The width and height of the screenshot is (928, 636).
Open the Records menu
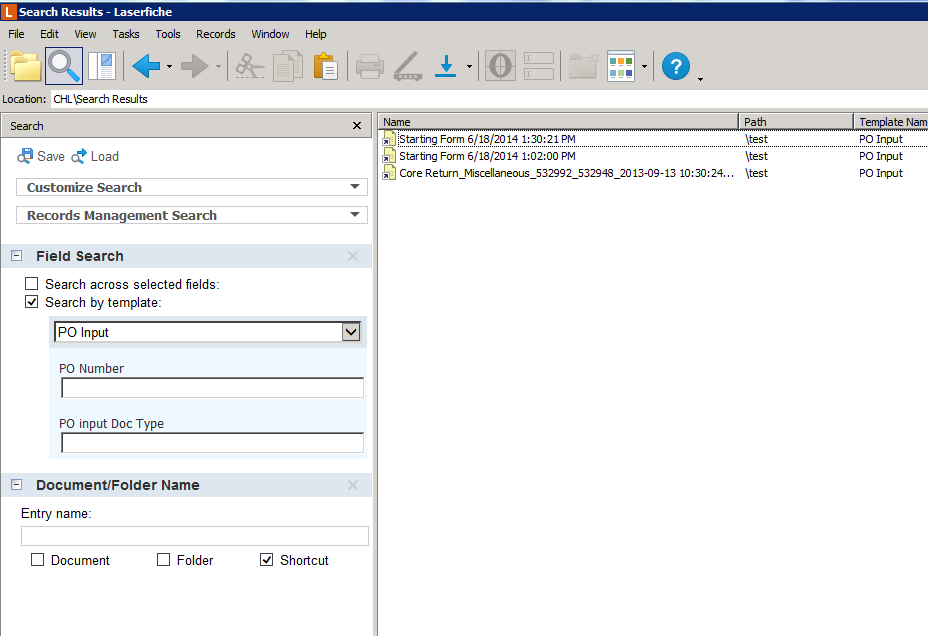coord(215,34)
